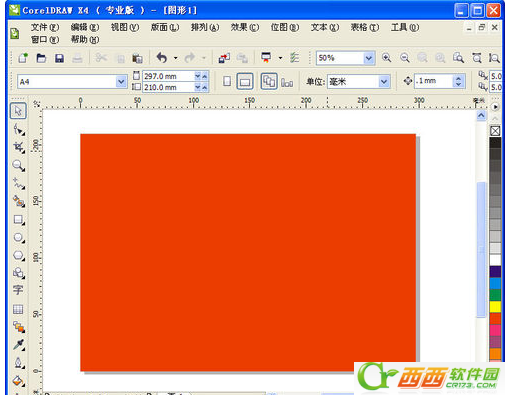Image resolution: width=505 pixels, height=395 pixels.
Task: Select the Text tool
Action: (x=18, y=290)
